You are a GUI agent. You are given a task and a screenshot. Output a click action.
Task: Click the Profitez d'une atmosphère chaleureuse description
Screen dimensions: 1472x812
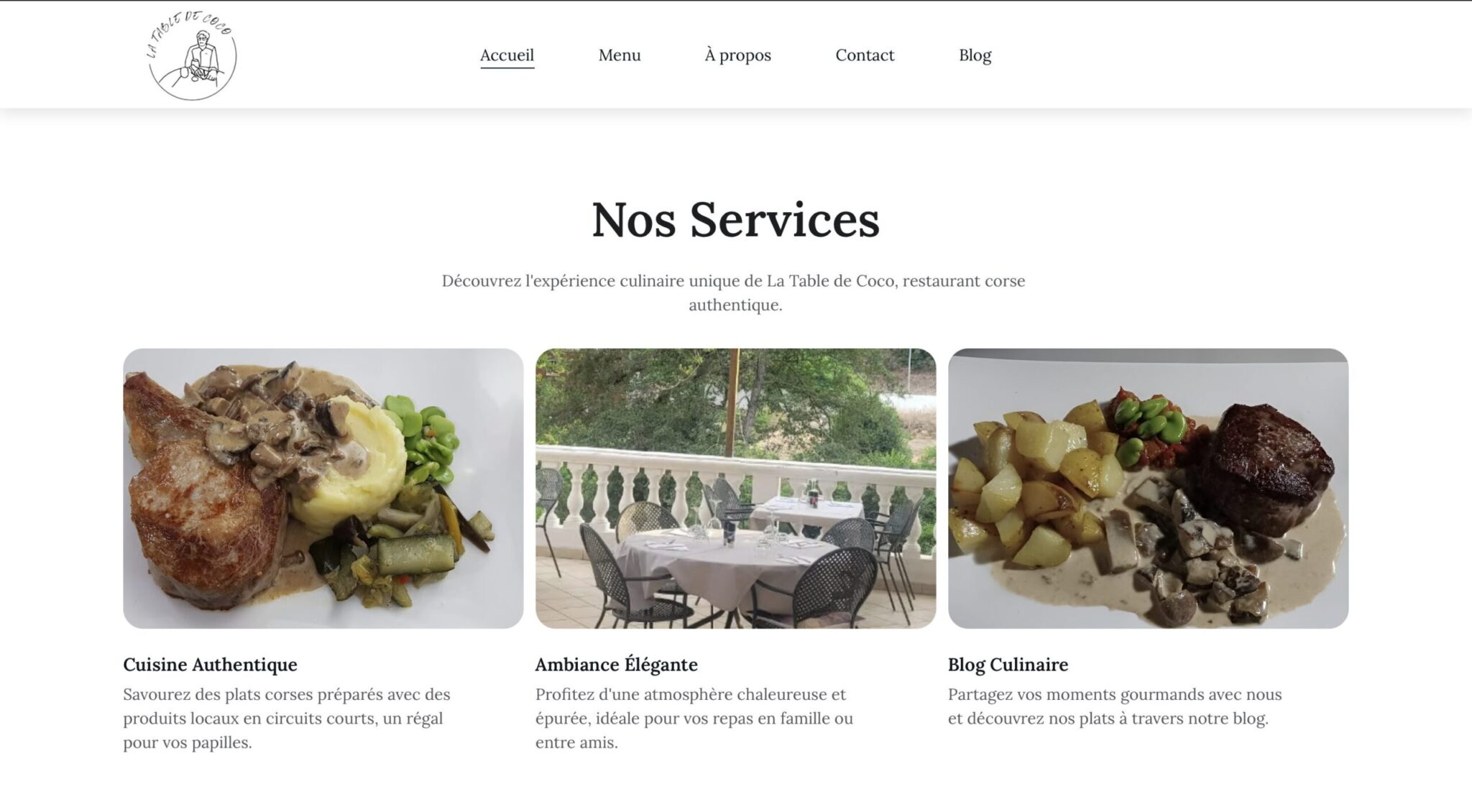694,719
